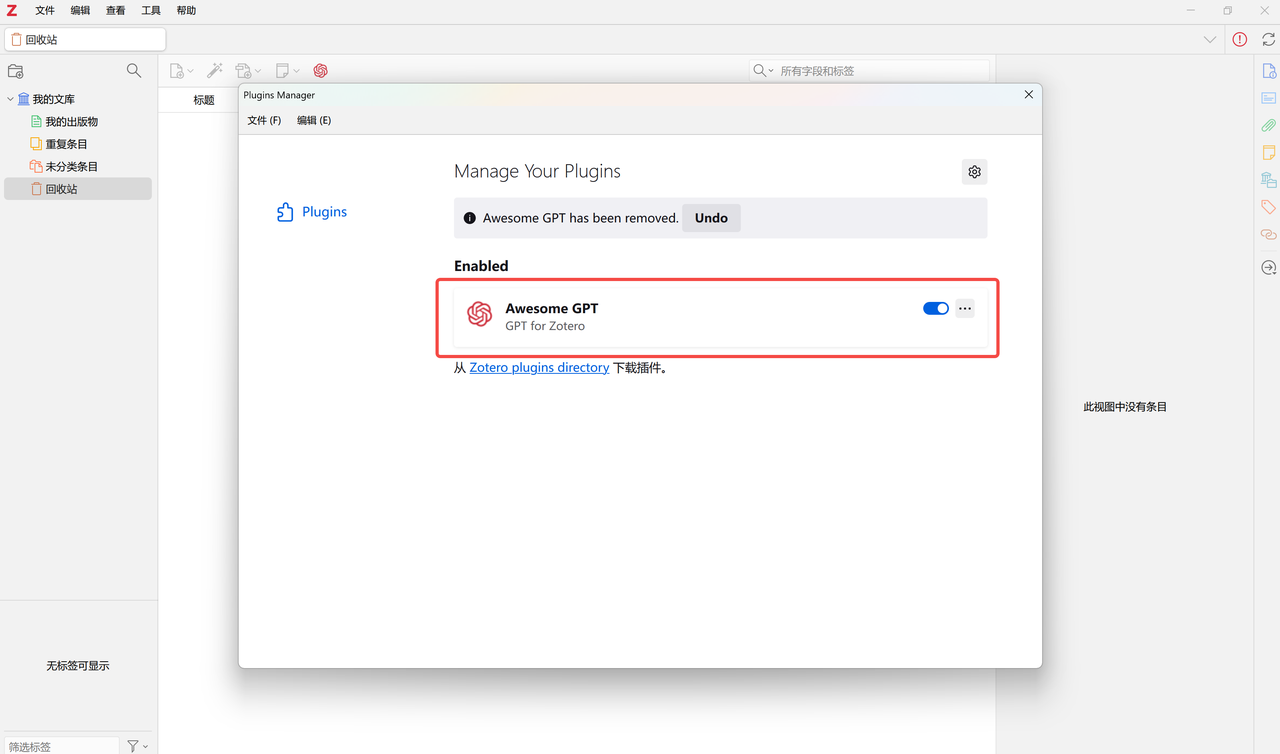Collapse the 我的文库 library tree arrow
Viewport: 1280px width, 754px height.
tap(10, 99)
